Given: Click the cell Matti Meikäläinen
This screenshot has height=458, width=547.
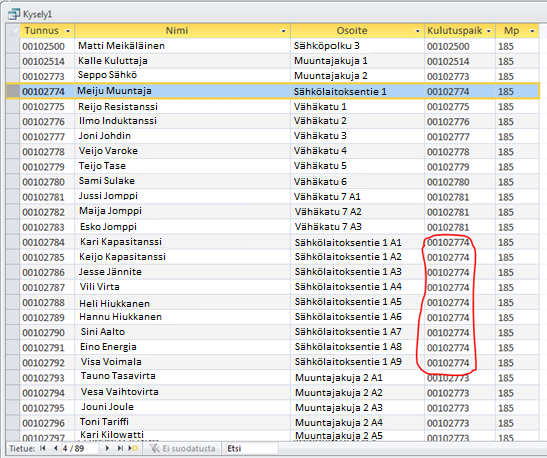Looking at the screenshot, I should tap(182, 46).
